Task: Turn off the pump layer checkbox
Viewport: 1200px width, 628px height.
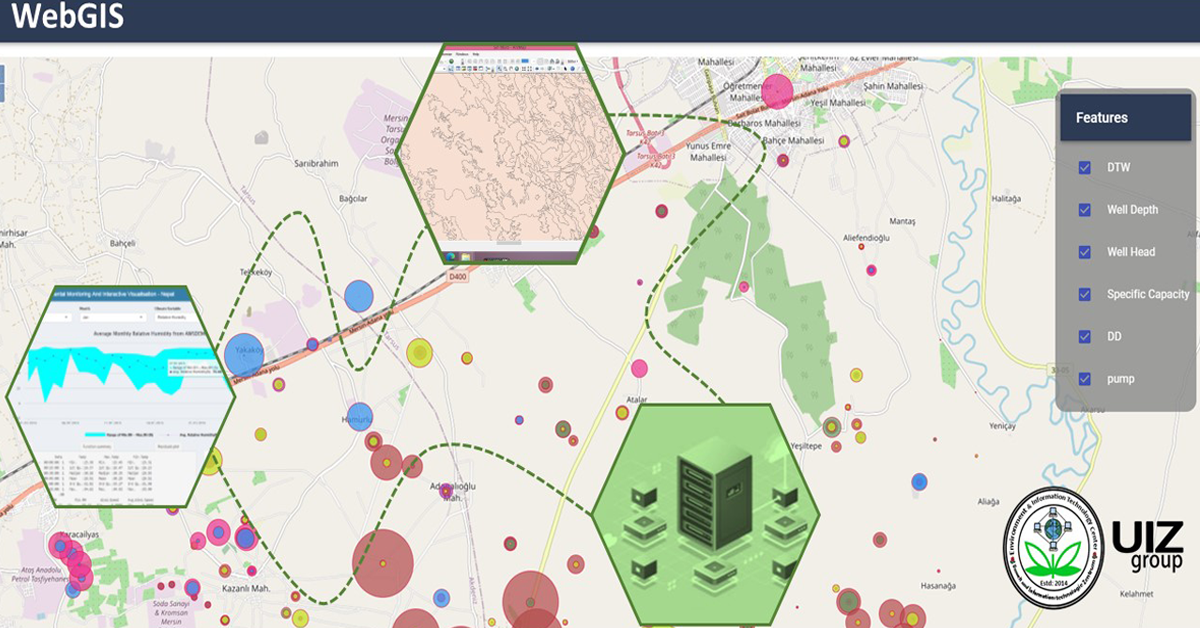Action: [1084, 379]
